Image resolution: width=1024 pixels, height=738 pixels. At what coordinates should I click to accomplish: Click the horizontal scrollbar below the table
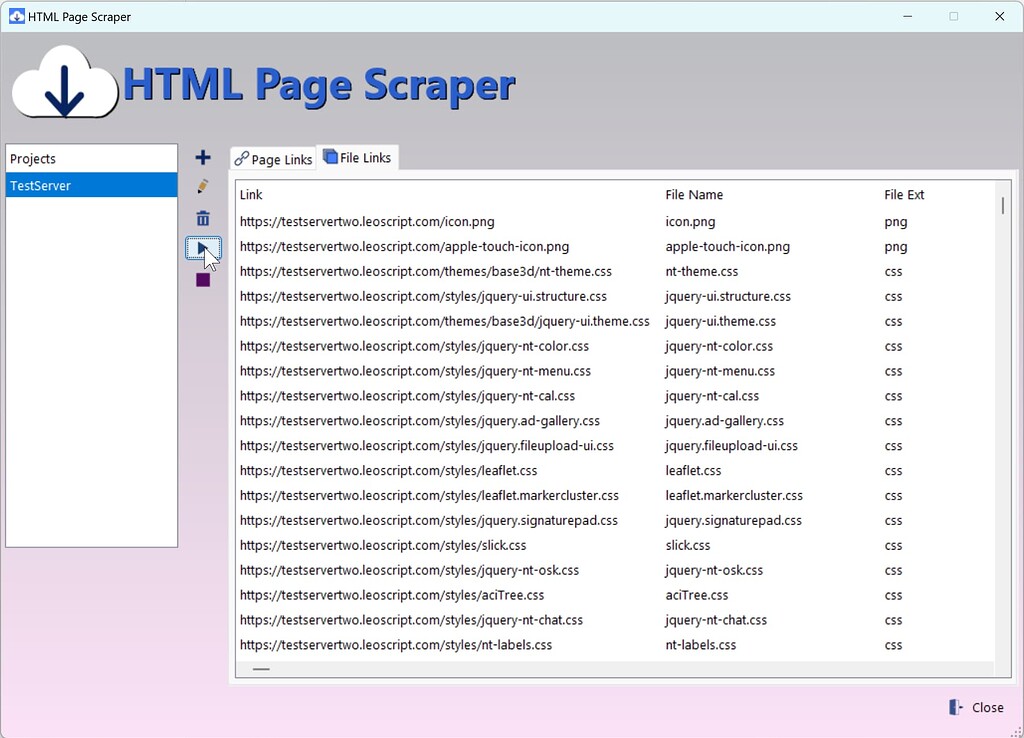tap(261, 668)
